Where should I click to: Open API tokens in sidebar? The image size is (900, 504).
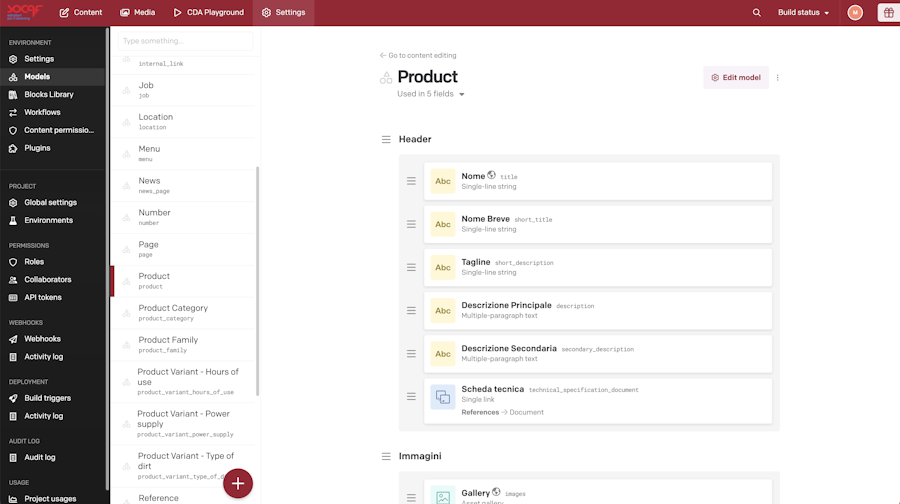coord(52,297)
